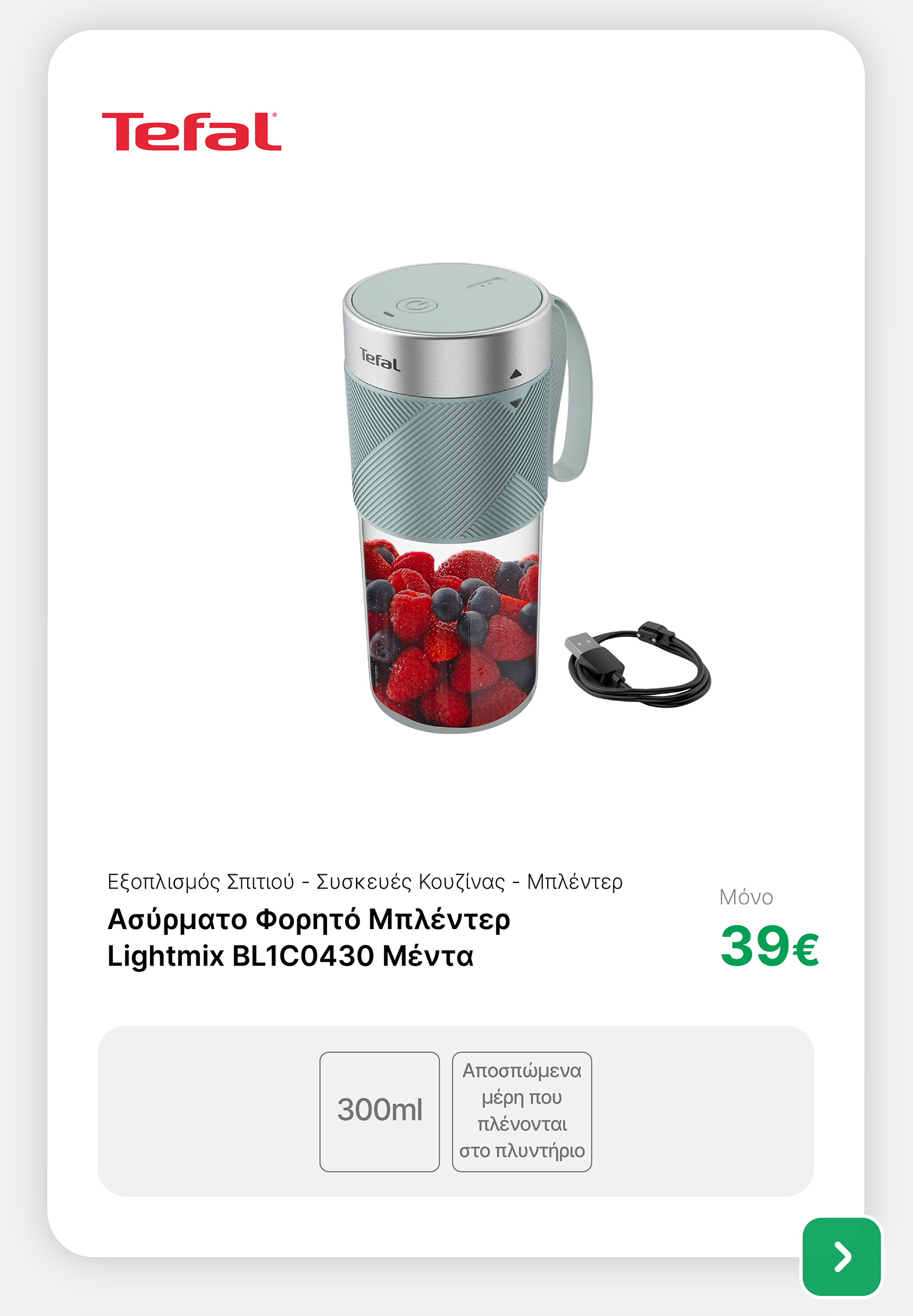913x1316 pixels.
Task: Select the dishwasher-safe detachable parts badge
Action: click(522, 1112)
